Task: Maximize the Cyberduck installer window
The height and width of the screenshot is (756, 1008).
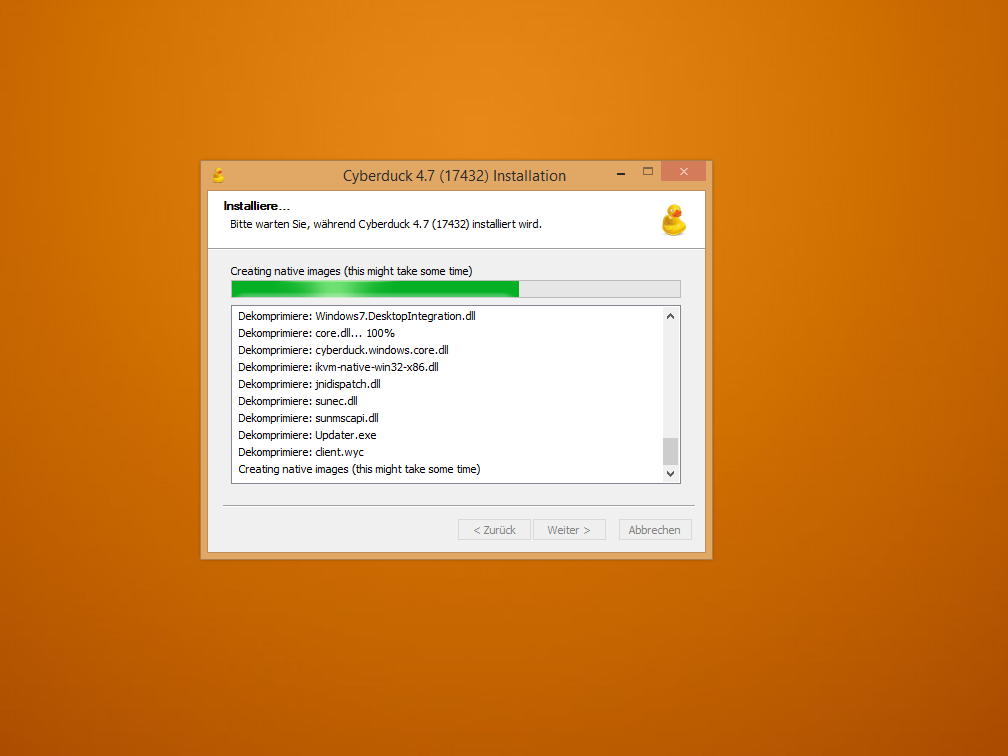Action: coord(647,172)
